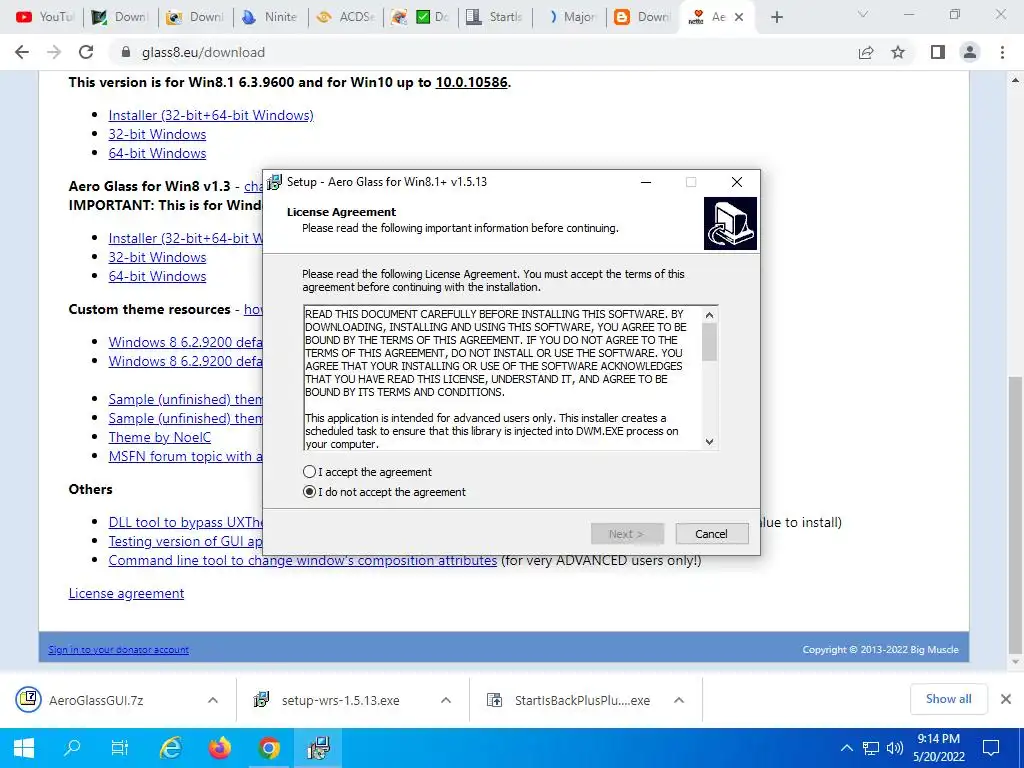
Task: Click the browser forward arrow
Action: [x=54, y=52]
